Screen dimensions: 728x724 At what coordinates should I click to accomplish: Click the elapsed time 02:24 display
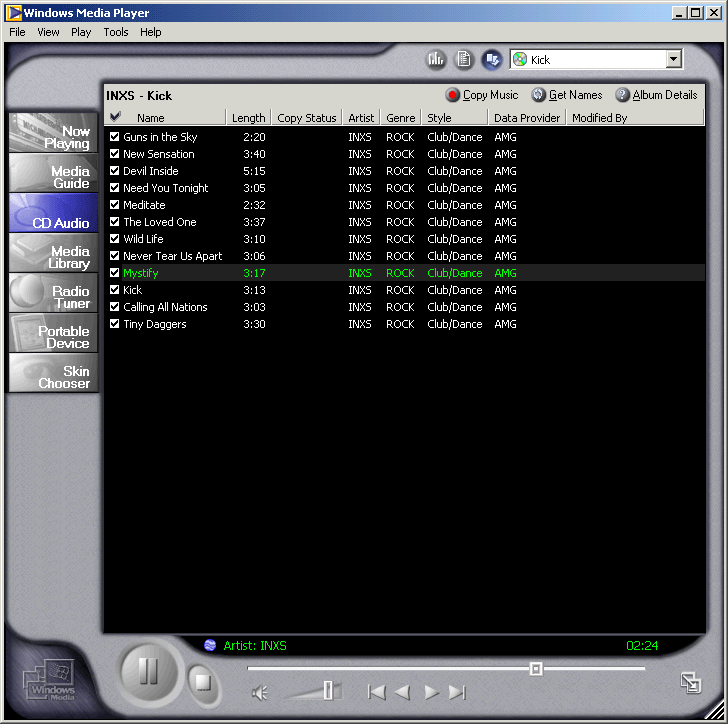click(642, 646)
